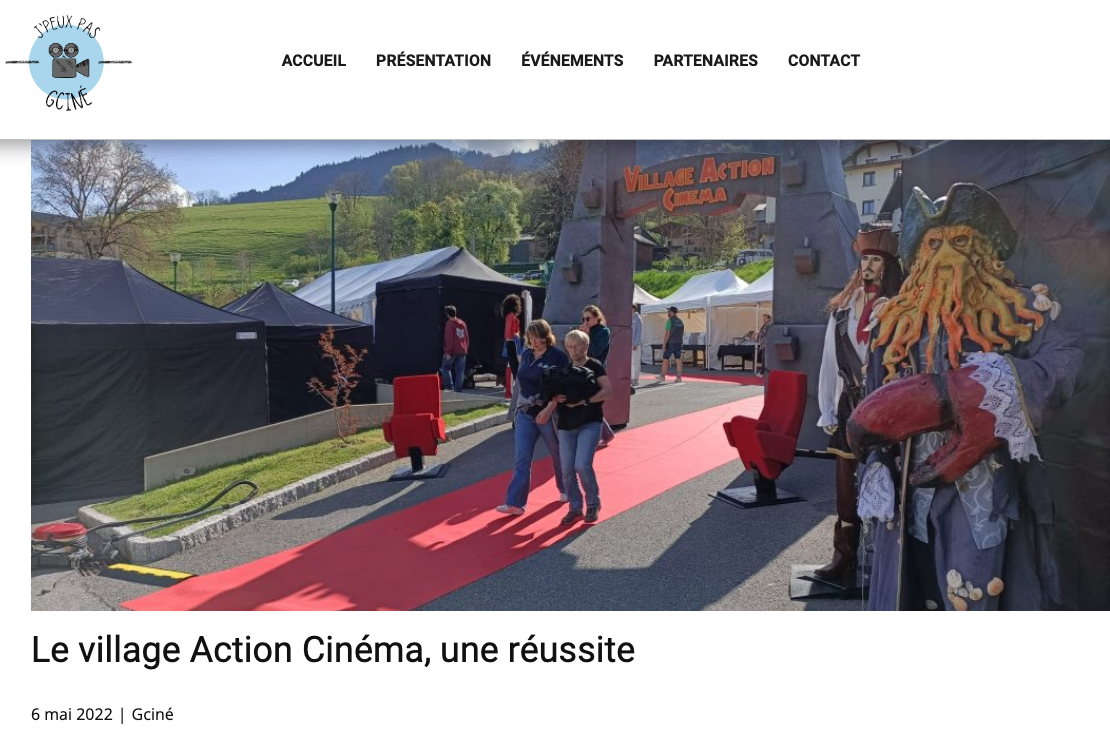Click the GCINÉ text under the logo
This screenshot has height=732, width=1110.
(69, 98)
